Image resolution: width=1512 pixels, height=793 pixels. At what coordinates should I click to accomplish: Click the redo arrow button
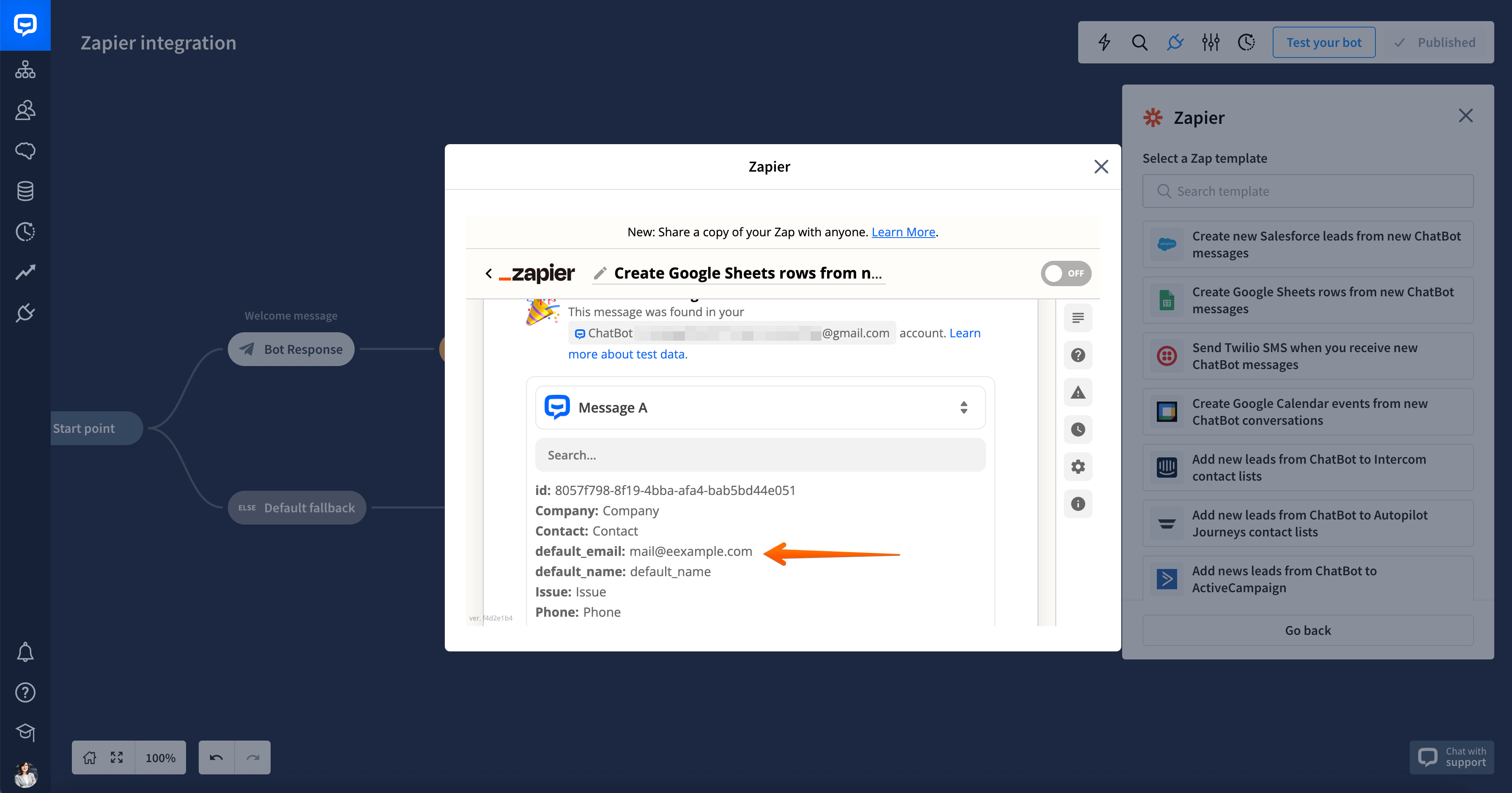click(253, 758)
